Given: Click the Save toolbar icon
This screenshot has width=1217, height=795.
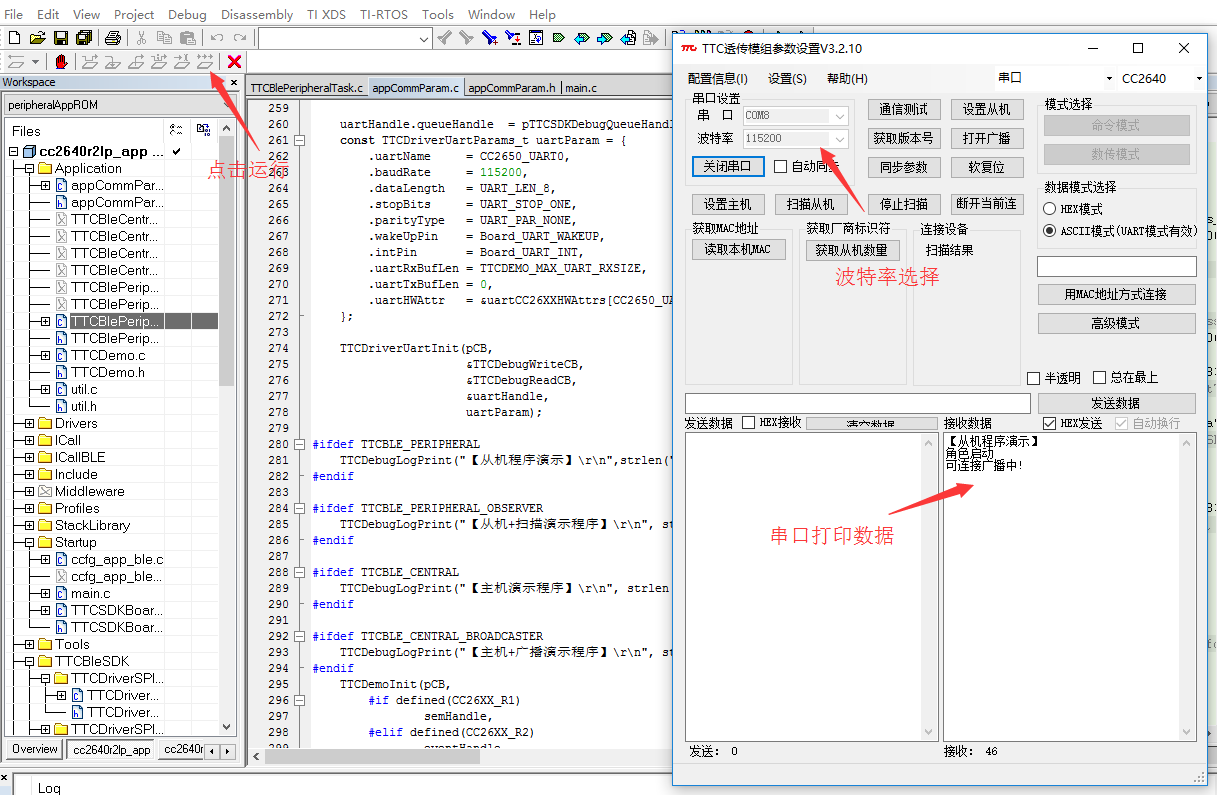Looking at the screenshot, I should click(61, 38).
